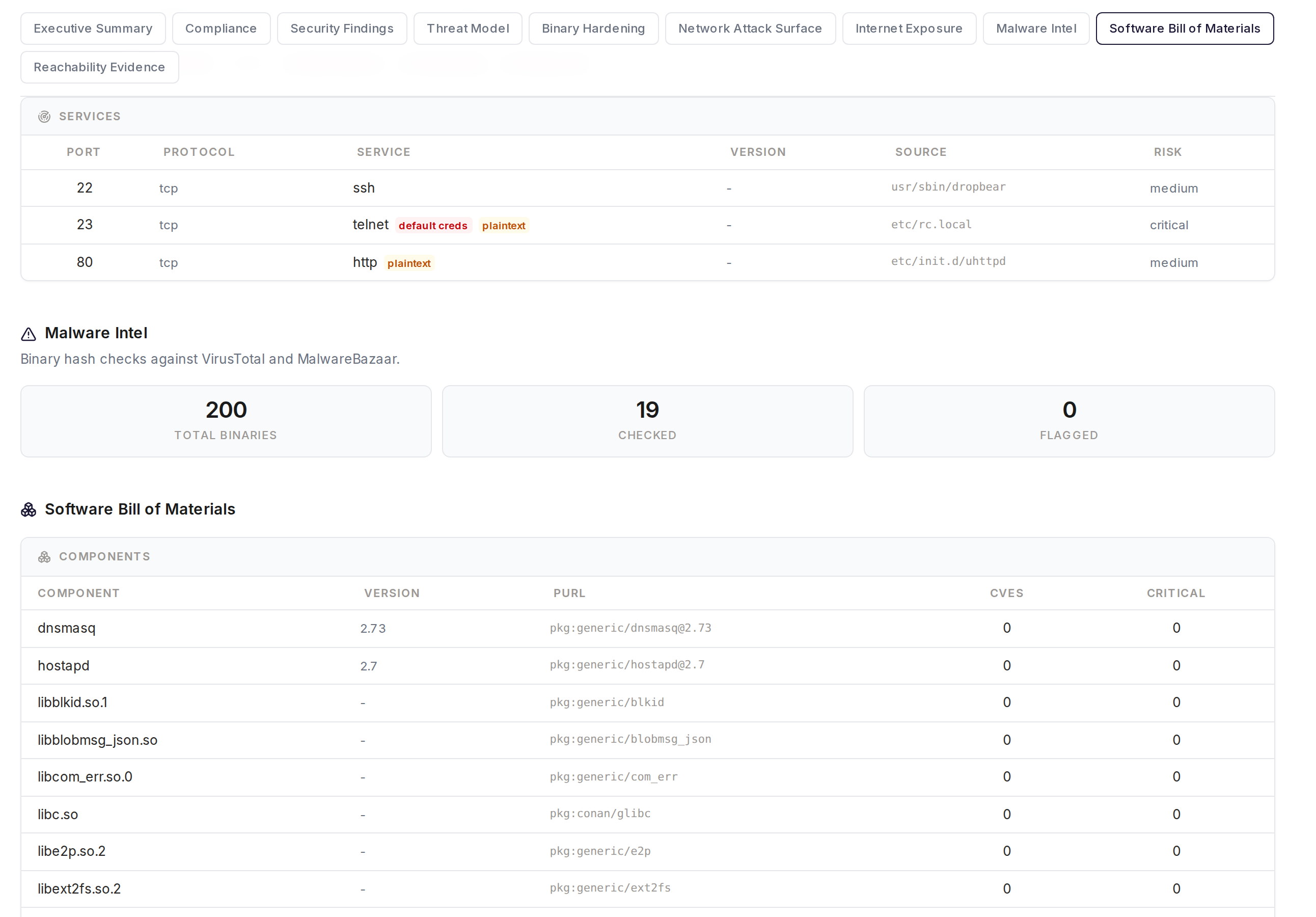Click purl pkg:generic/hostapd@2.7
The image size is (1316, 917).
627,665
